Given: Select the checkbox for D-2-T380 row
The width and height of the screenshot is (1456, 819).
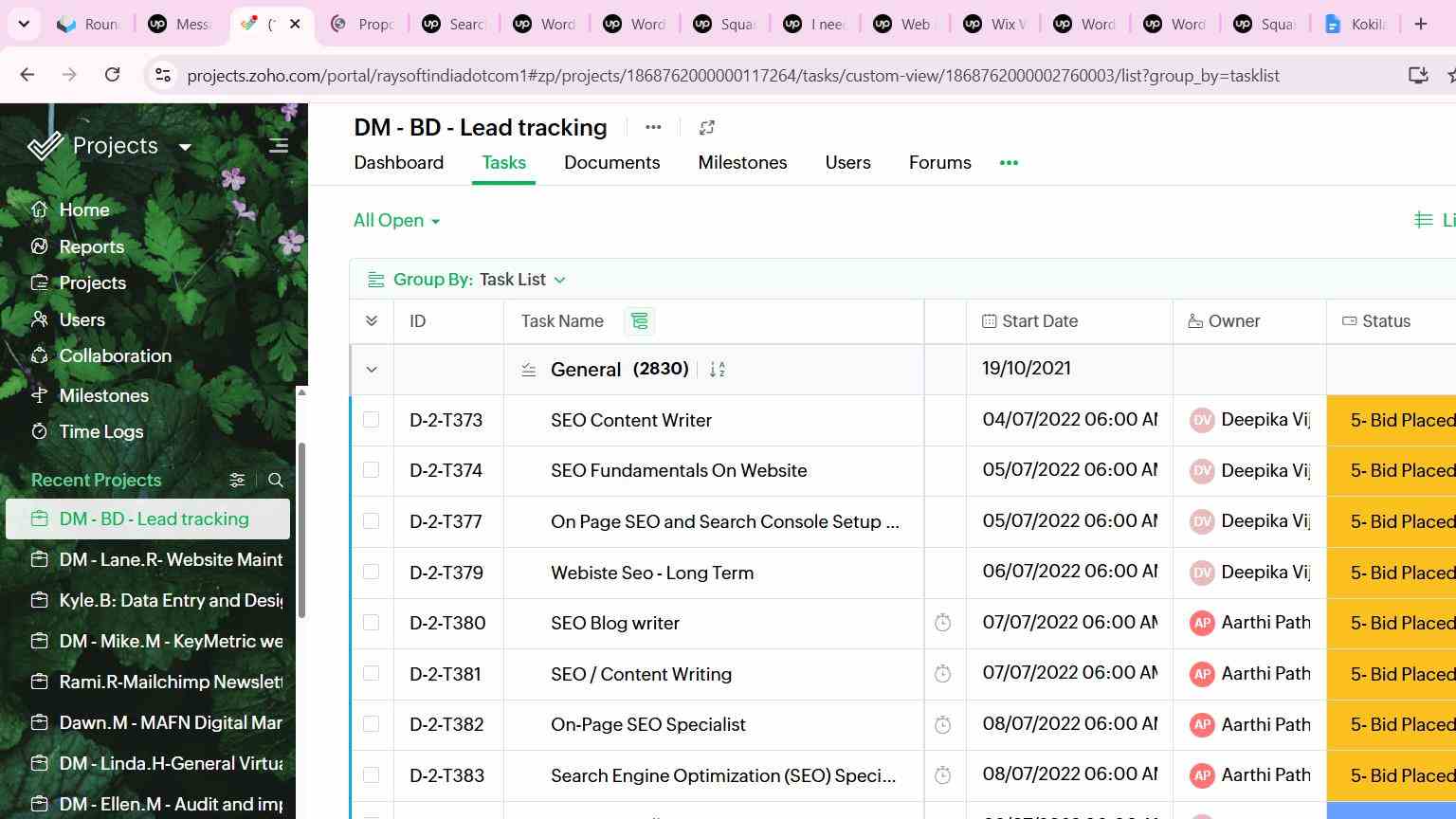Looking at the screenshot, I should [x=371, y=623].
